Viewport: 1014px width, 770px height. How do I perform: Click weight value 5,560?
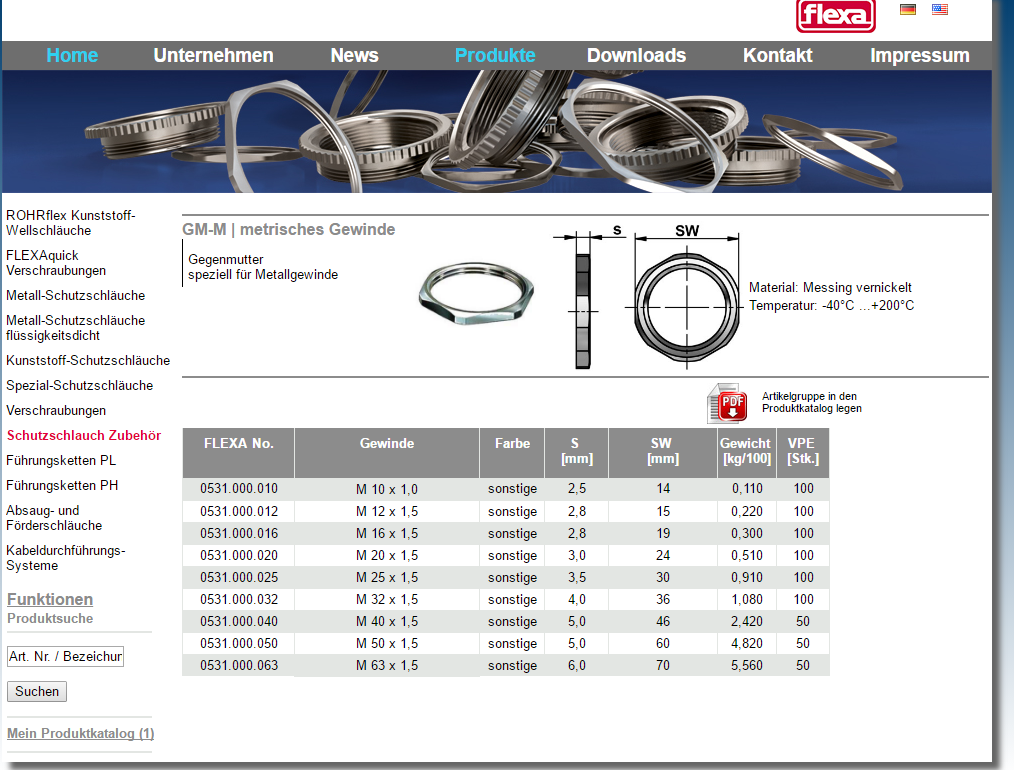[x=747, y=665]
